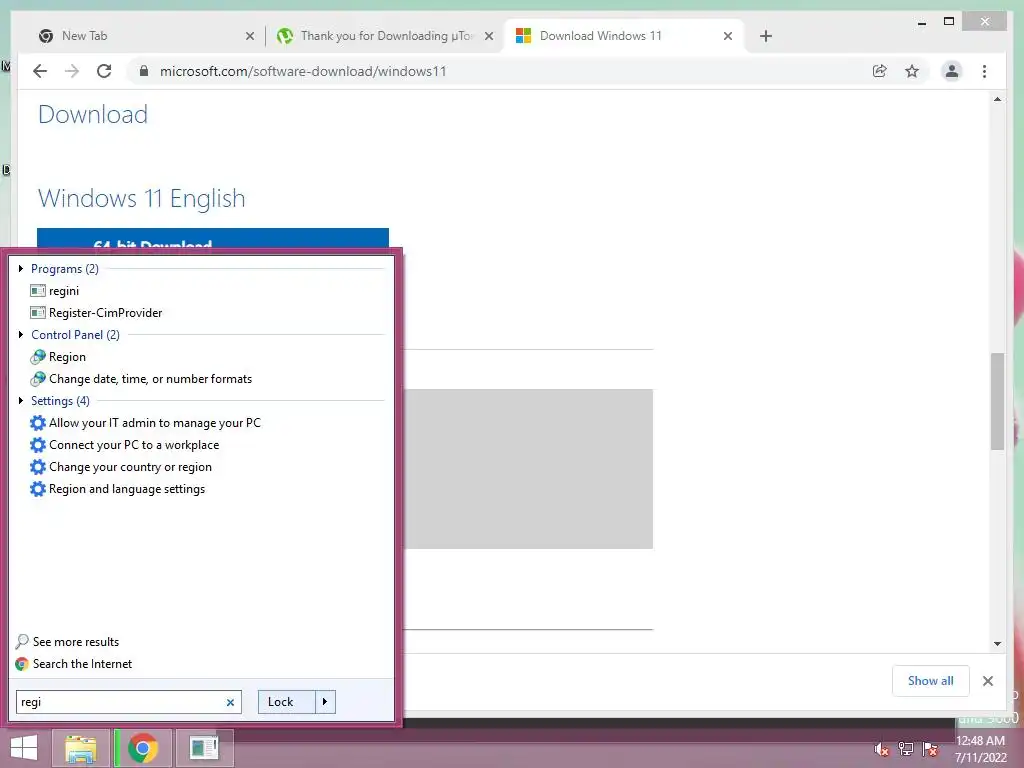This screenshot has height=768, width=1024.
Task: Close the Download Windows 11 tab
Action: click(x=728, y=36)
